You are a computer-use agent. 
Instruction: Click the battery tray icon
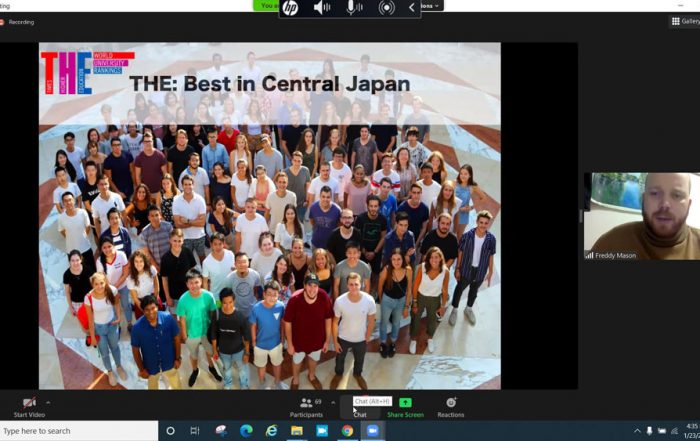[x=662, y=431]
